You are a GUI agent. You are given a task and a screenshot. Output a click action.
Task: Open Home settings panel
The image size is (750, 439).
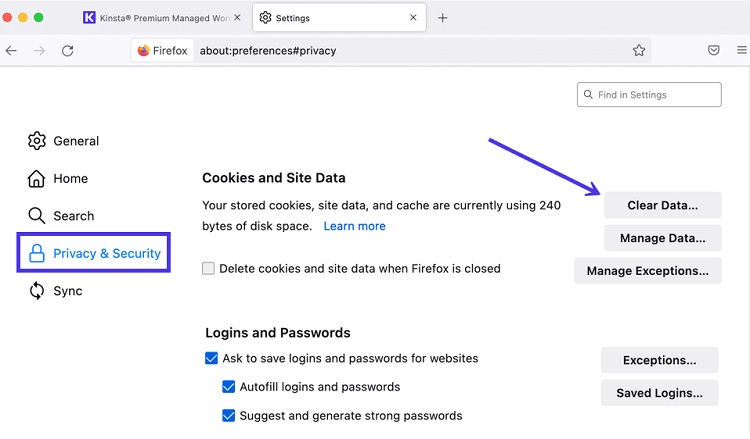click(58, 178)
